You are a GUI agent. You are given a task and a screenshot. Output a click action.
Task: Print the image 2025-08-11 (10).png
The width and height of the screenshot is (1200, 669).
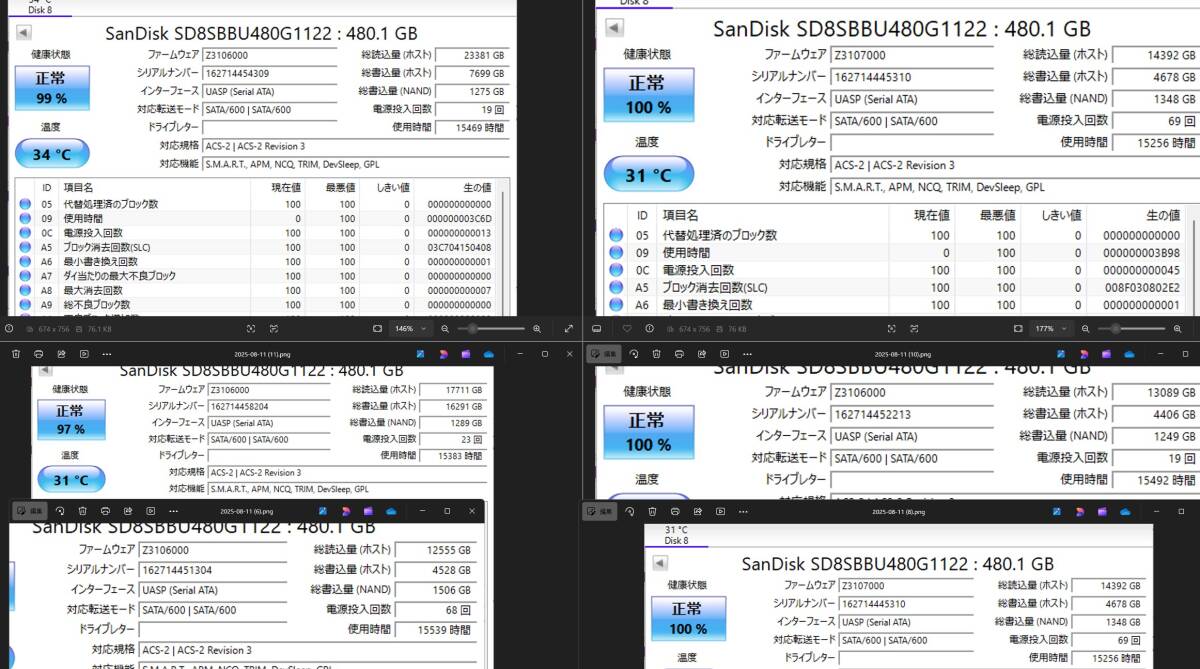680,354
